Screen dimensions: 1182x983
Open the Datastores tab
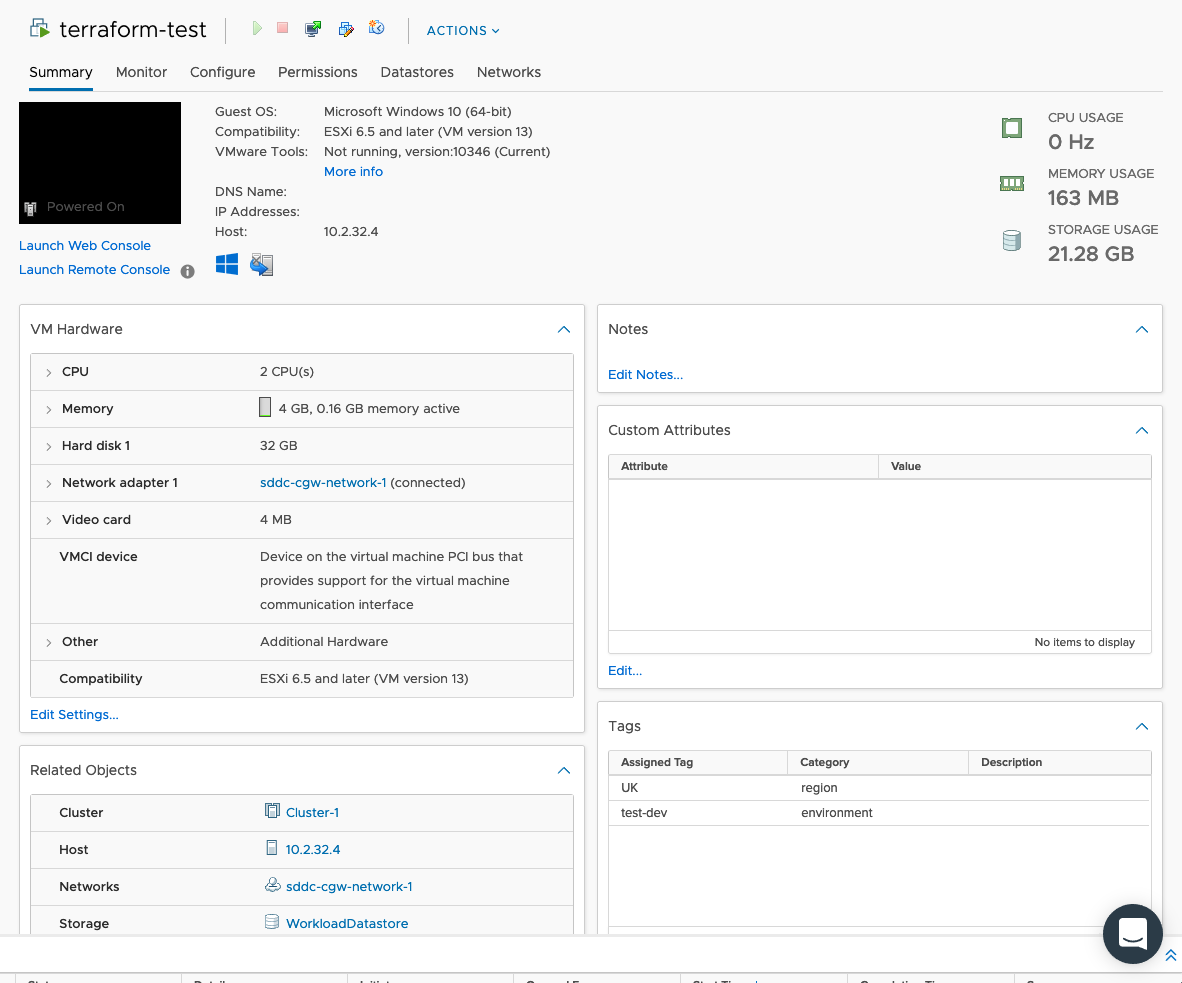[417, 72]
